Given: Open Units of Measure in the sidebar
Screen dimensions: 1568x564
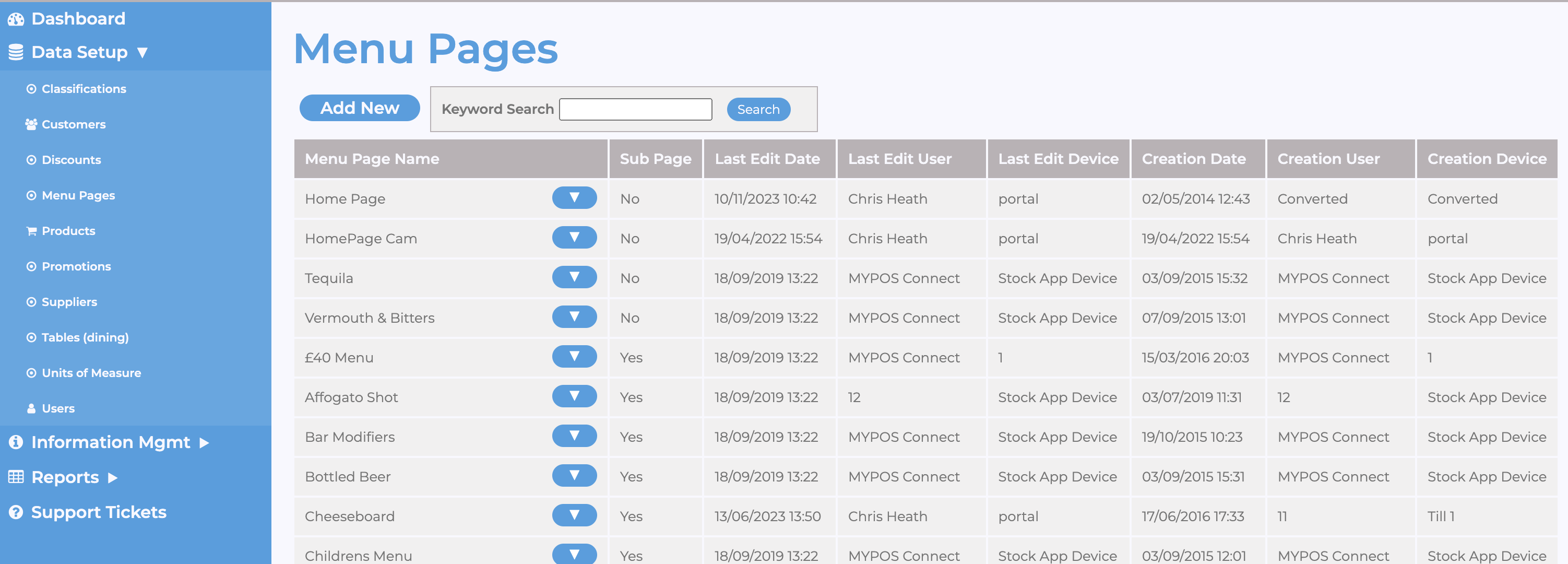Looking at the screenshot, I should [x=91, y=373].
